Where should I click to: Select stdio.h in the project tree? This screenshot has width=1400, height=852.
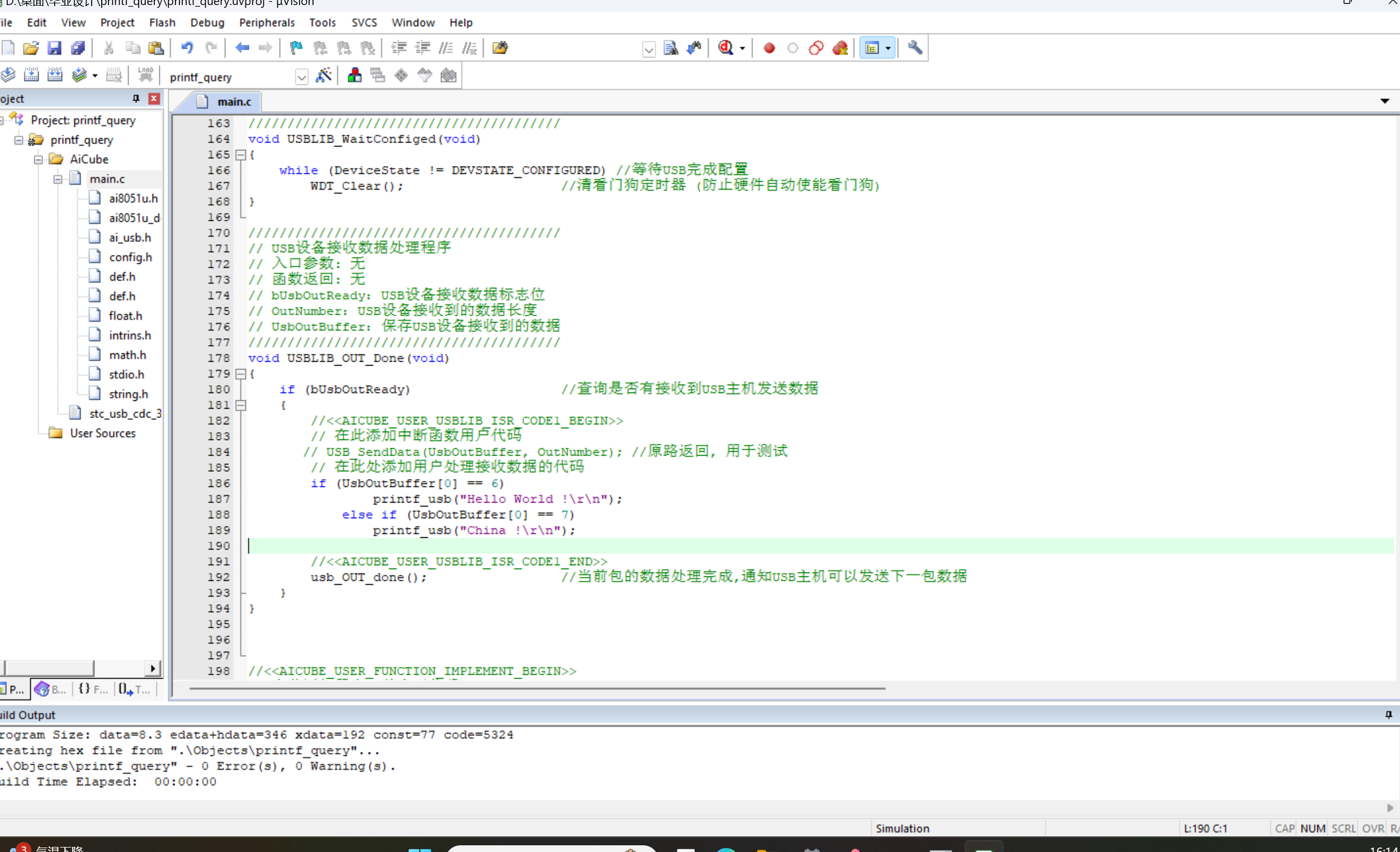coord(126,374)
